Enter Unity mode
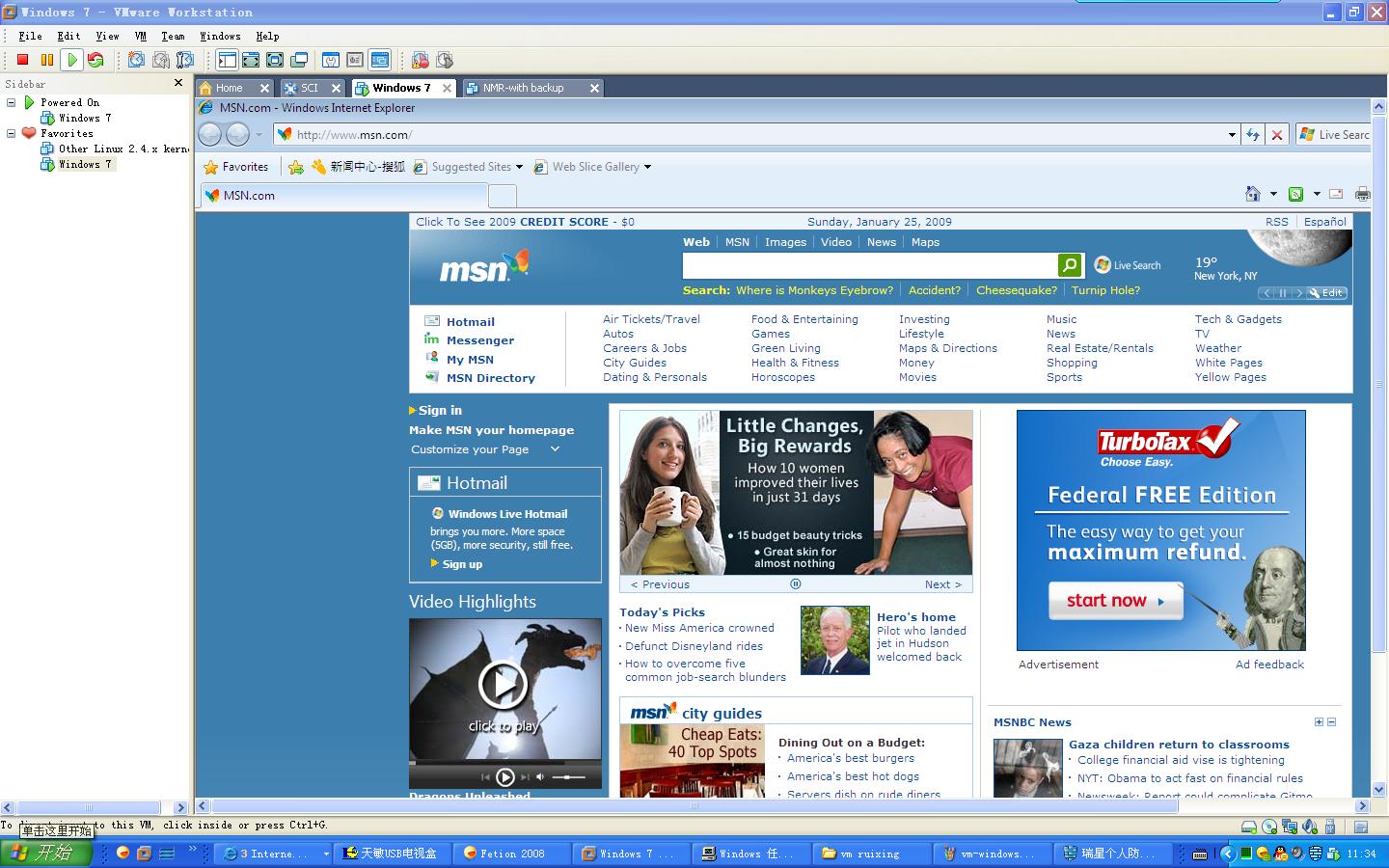 pos(299,60)
